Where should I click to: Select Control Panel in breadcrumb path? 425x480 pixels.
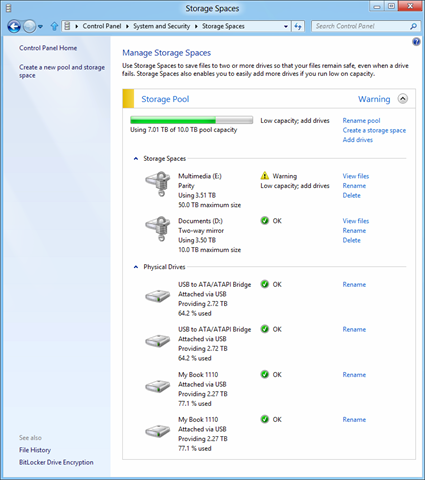[102, 26]
